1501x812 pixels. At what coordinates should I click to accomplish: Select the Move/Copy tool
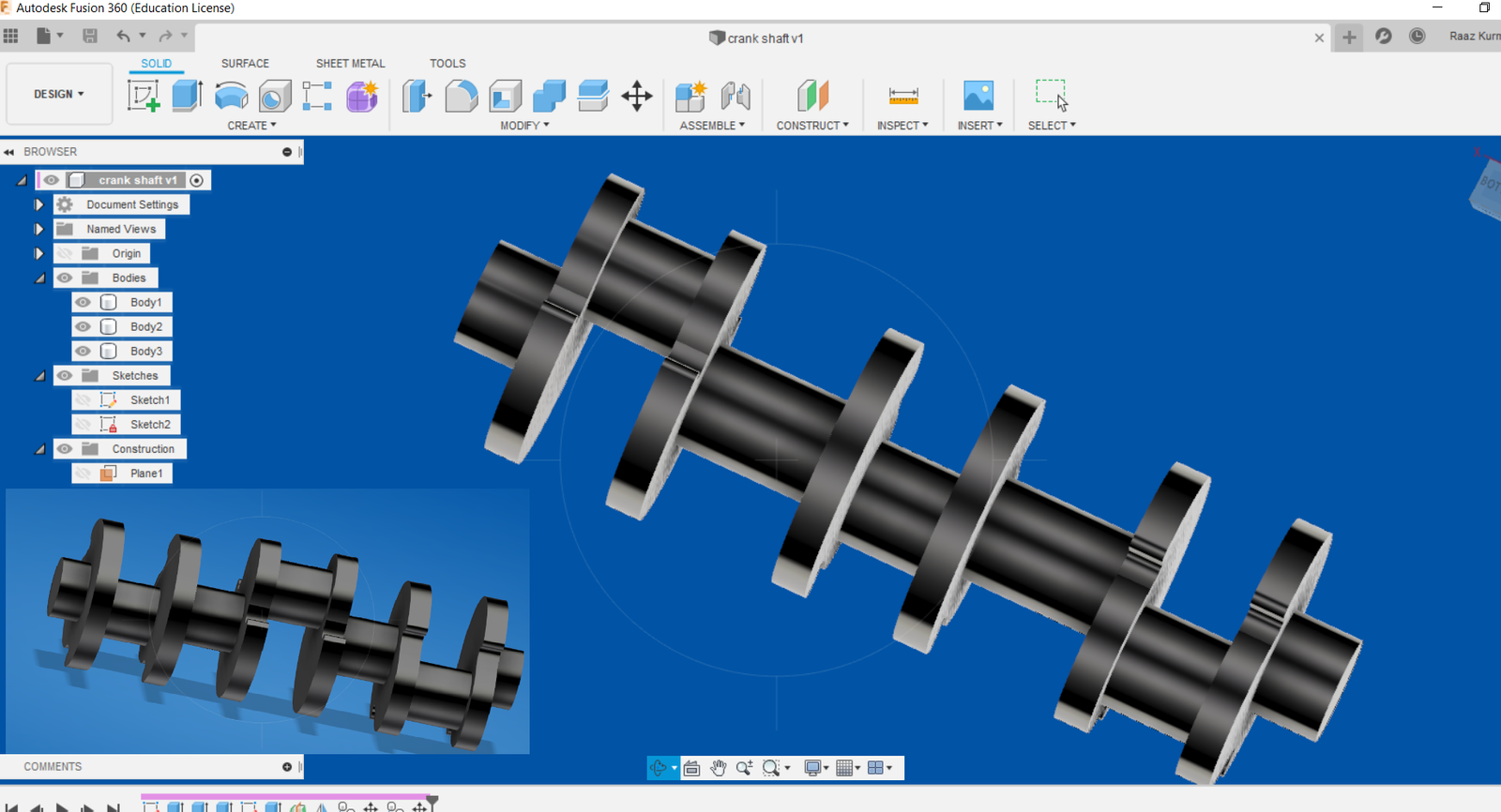pos(637,96)
